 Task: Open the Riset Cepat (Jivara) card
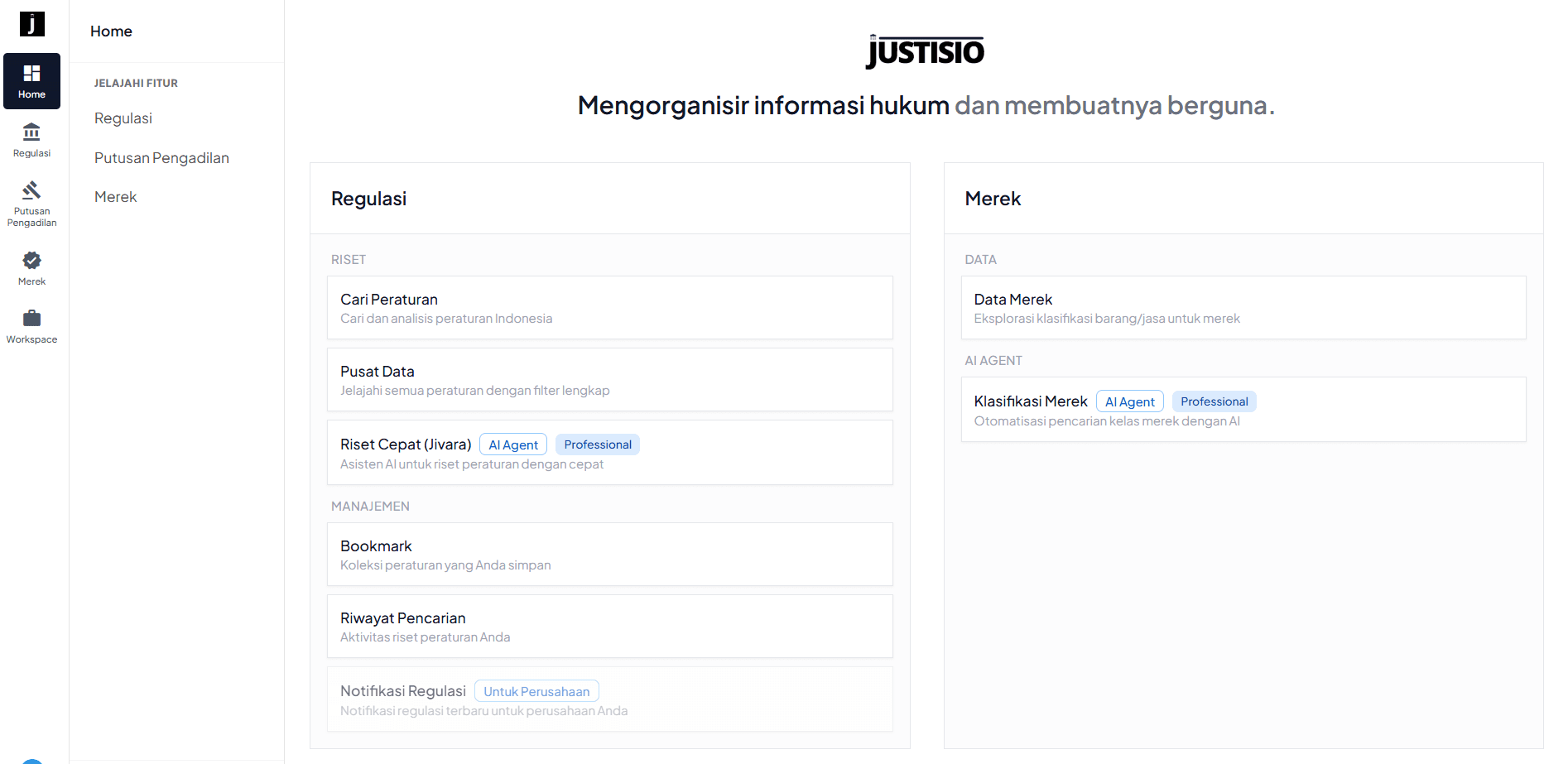(x=610, y=452)
